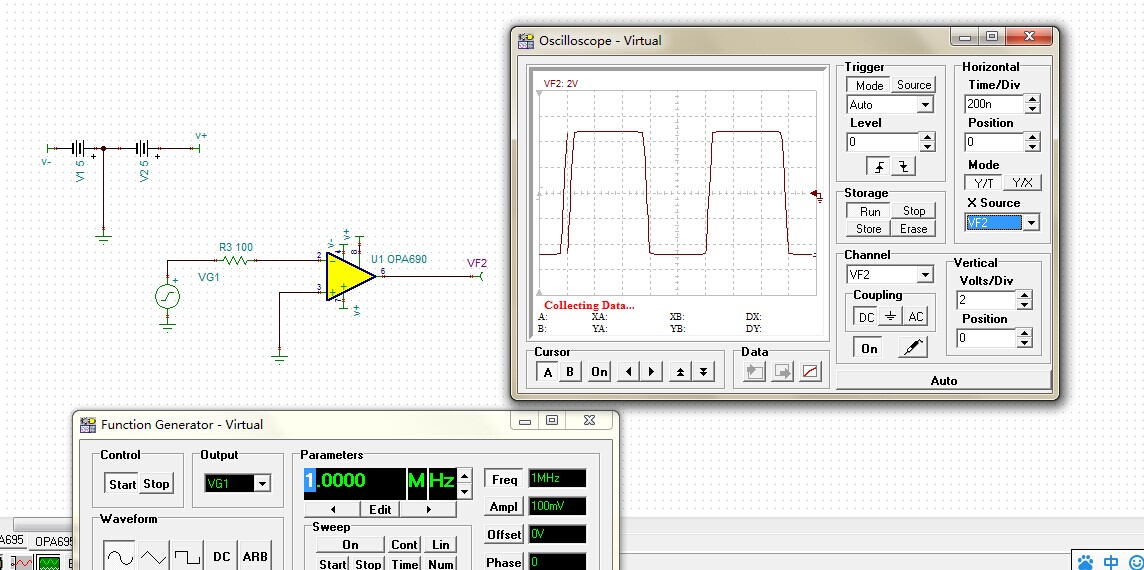Click the channel probe color icon
The height and width of the screenshot is (570, 1144).
(912, 348)
